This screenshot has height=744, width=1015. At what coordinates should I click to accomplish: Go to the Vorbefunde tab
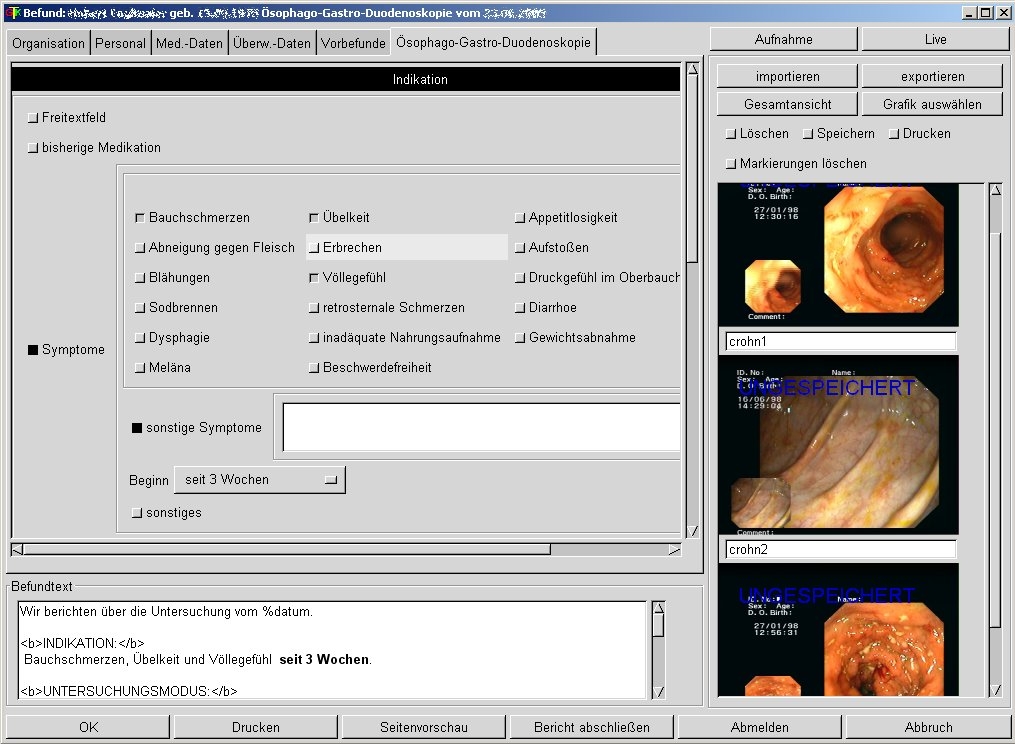coord(353,43)
